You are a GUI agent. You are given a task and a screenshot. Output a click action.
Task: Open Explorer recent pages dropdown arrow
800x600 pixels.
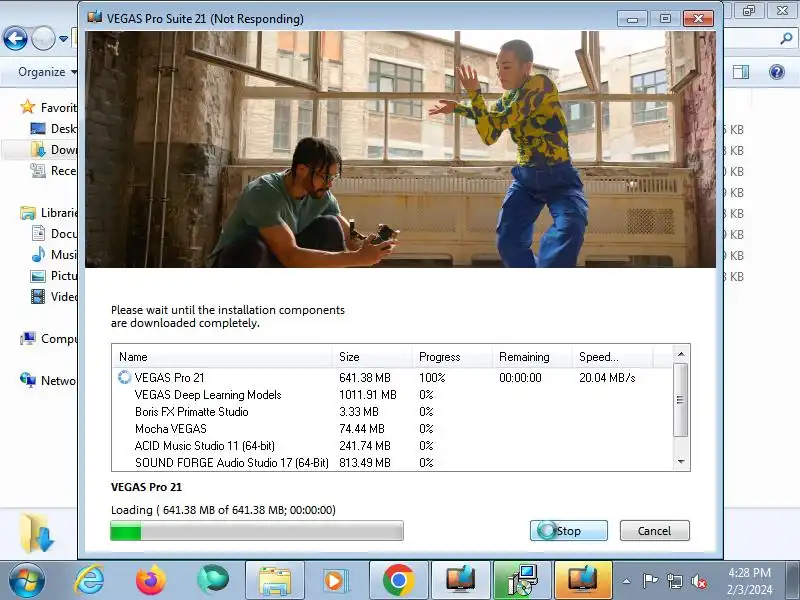coord(63,39)
